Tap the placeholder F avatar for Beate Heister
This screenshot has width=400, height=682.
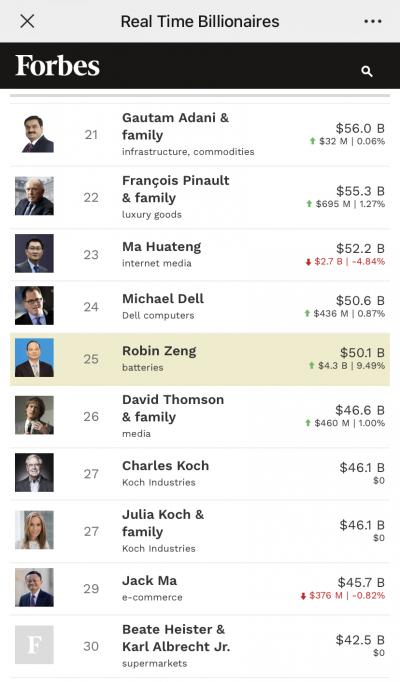point(34,645)
